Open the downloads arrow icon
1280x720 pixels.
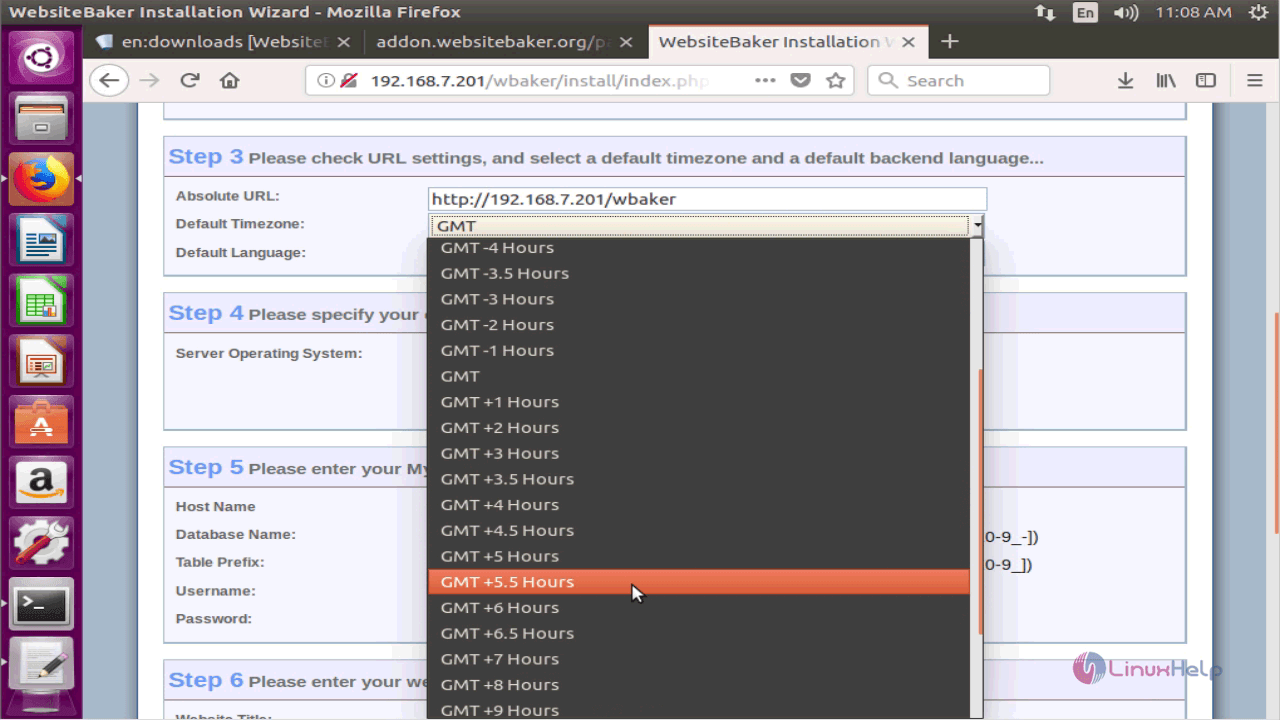pos(1125,81)
